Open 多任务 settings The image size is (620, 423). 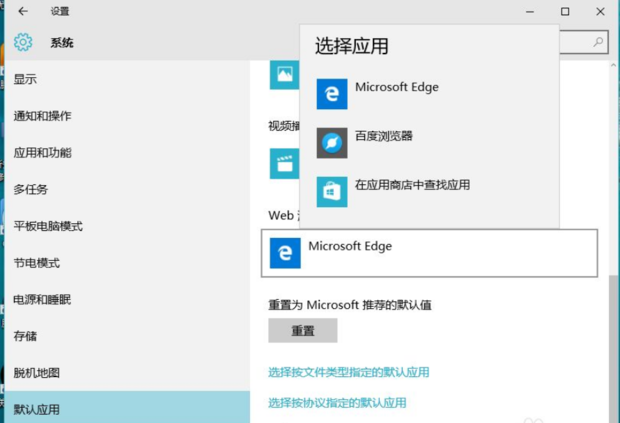pyautogui.click(x=31, y=189)
